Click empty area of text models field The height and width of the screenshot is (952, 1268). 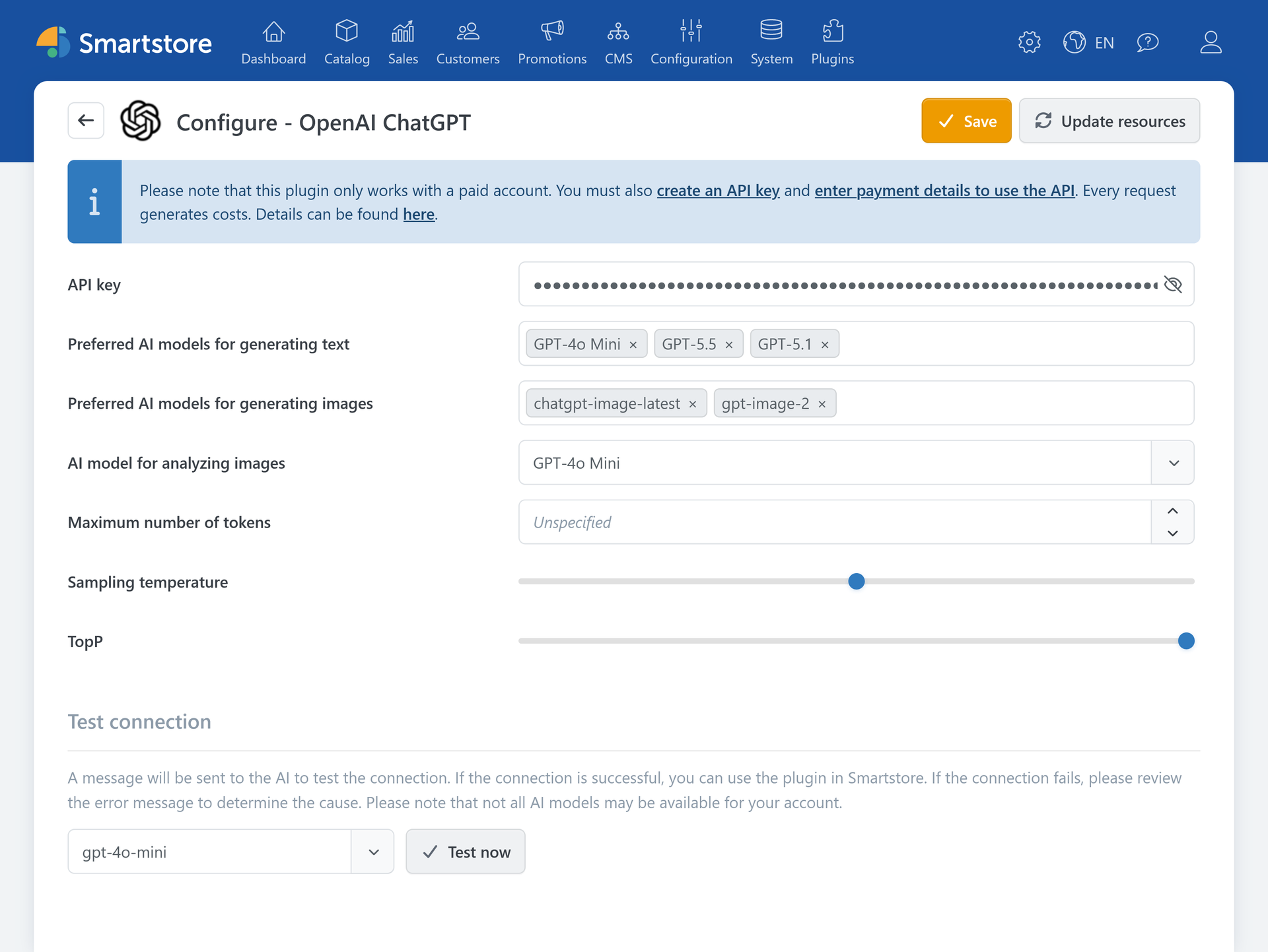tap(1017, 344)
